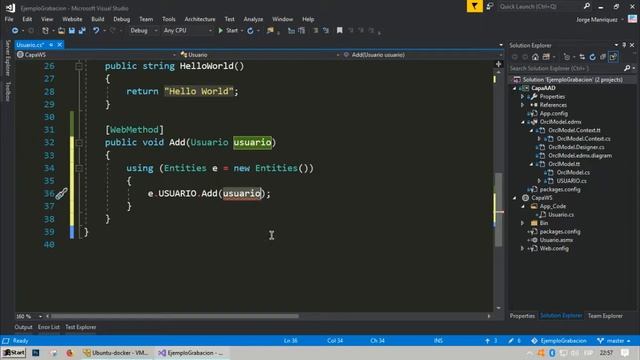Open the Test Explorer tab

point(80,327)
